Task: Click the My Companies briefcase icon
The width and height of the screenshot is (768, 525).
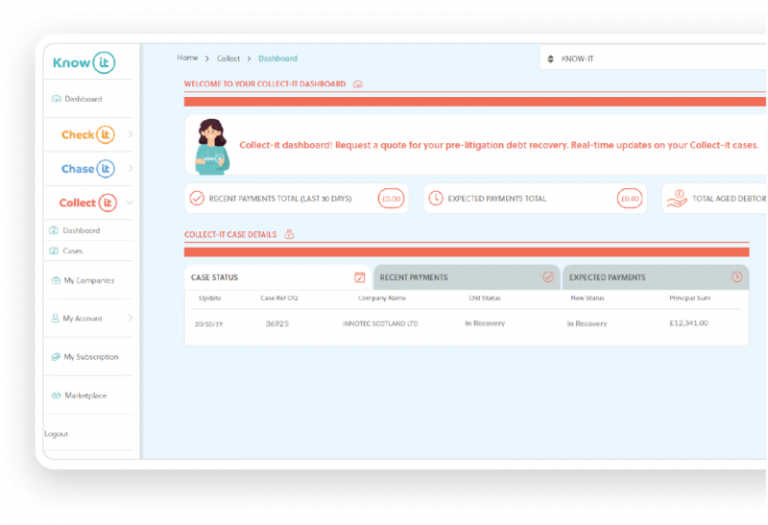Action: coord(56,280)
